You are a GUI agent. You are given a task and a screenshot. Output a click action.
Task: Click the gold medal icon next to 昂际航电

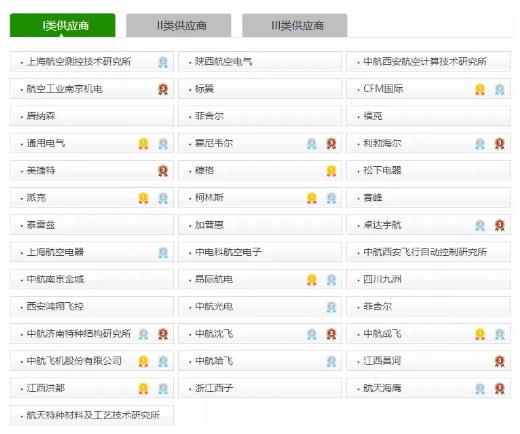pyautogui.click(x=311, y=279)
